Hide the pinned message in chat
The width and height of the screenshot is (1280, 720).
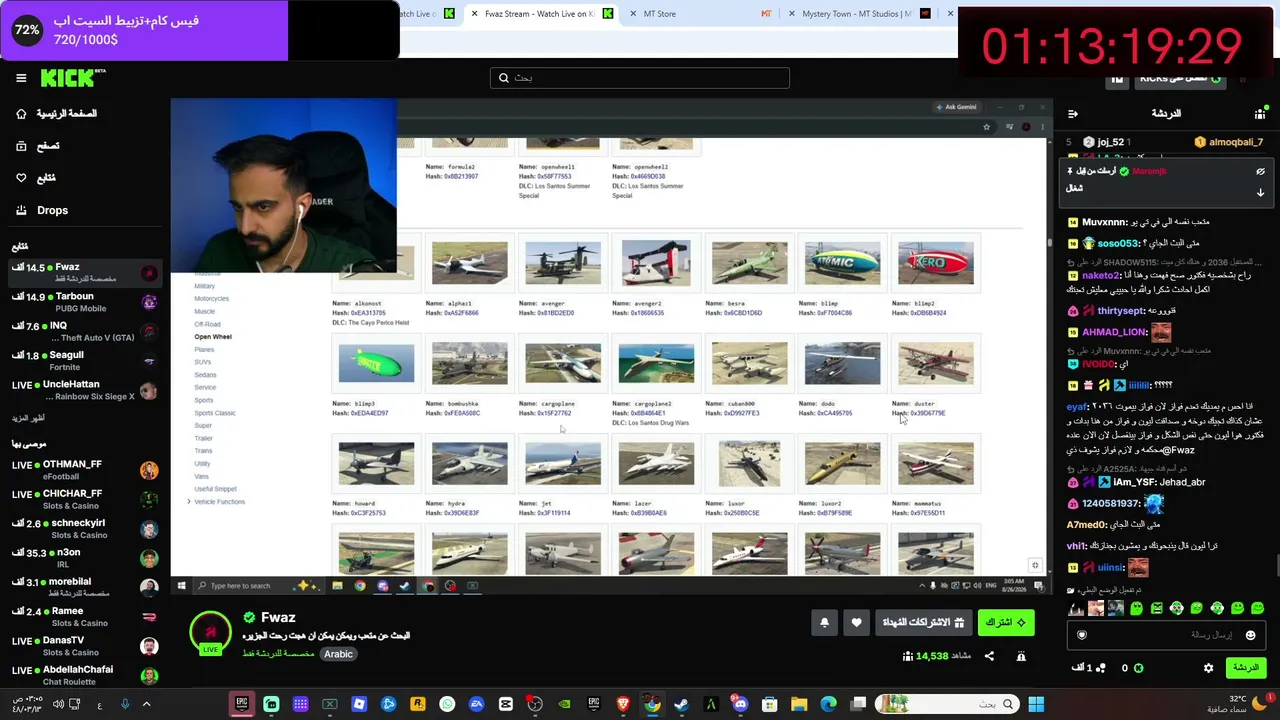pos(1260,172)
